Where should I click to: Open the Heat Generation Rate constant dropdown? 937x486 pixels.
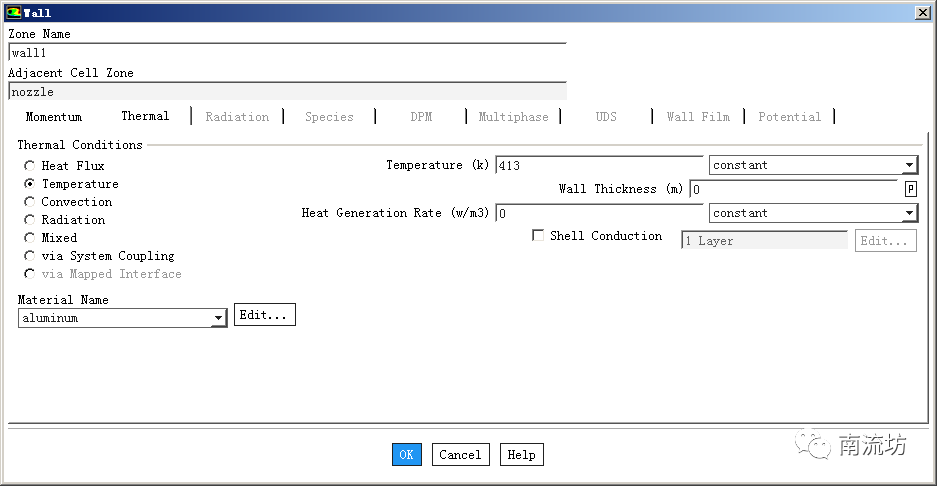click(813, 213)
